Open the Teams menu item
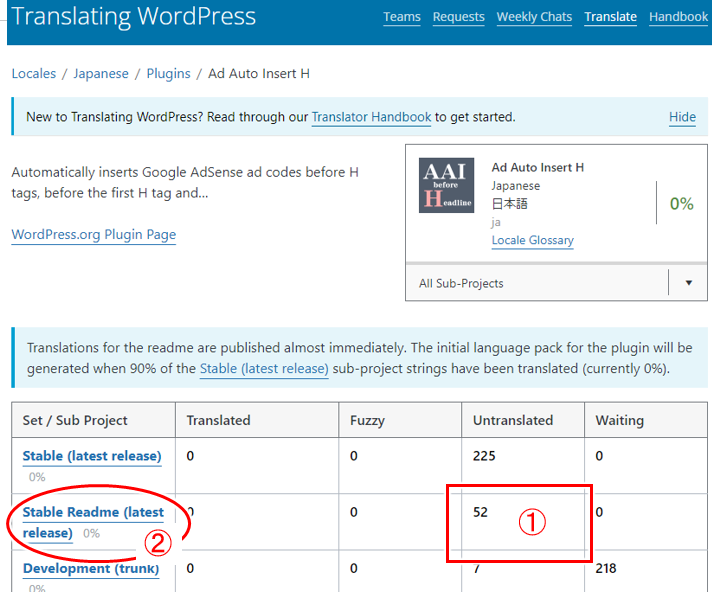 pos(402,17)
